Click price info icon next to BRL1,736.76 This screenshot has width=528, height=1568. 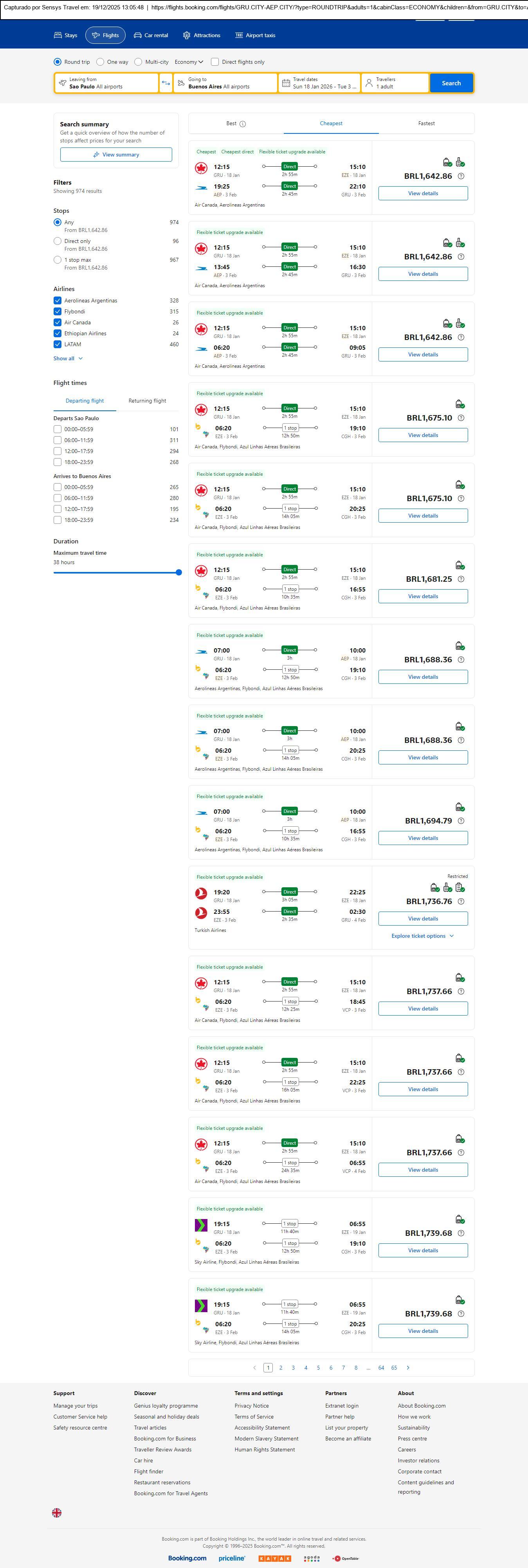(461, 901)
